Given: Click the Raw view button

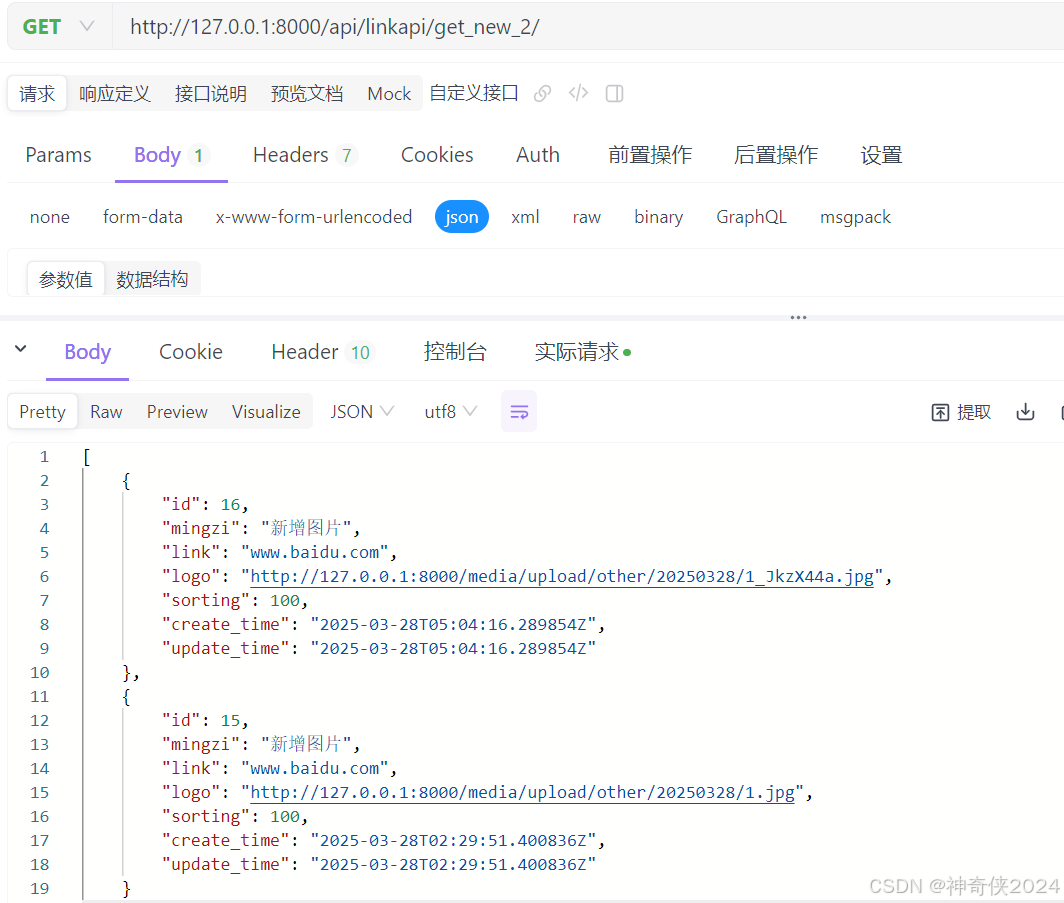Looking at the screenshot, I should coord(106,411).
